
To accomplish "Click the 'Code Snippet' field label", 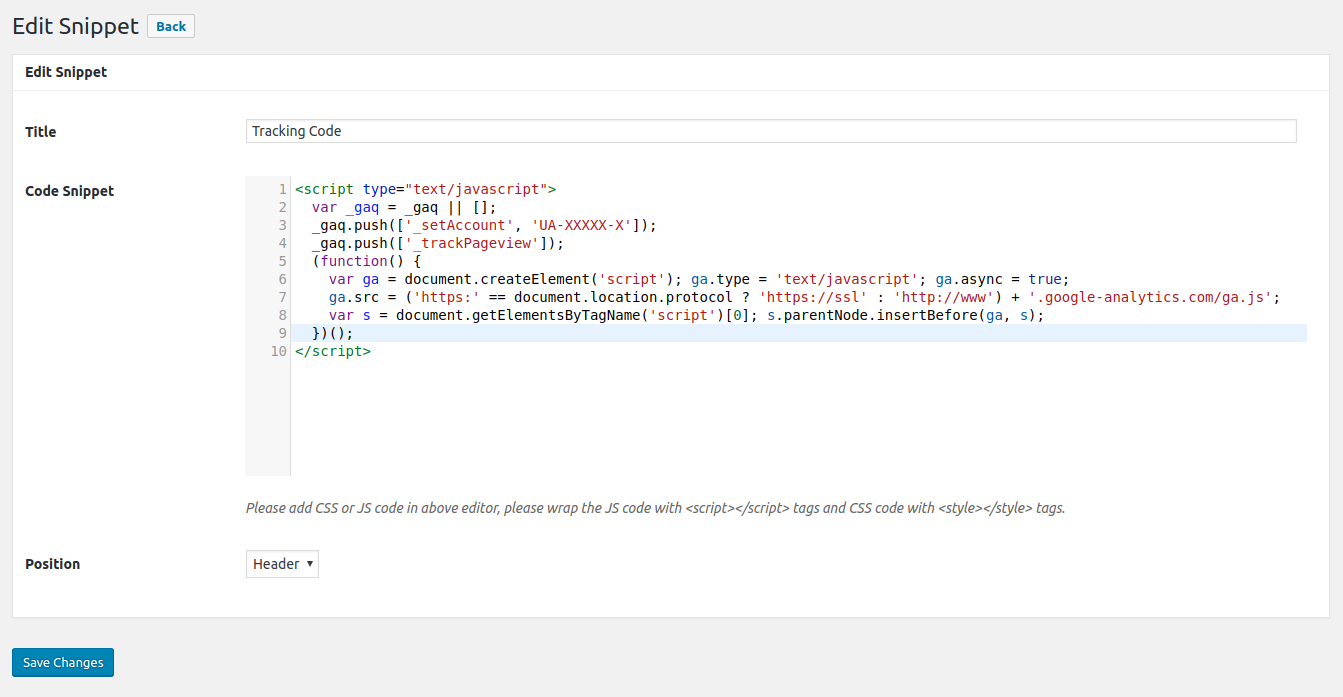I will (70, 191).
